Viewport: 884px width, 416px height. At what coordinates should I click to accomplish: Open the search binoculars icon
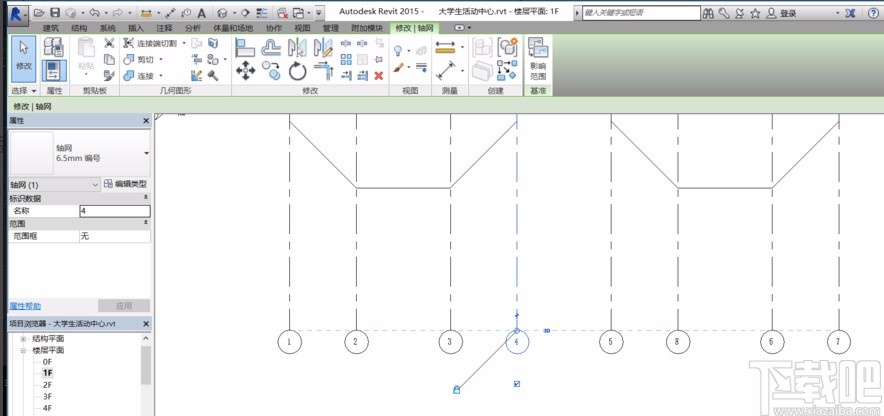709,13
